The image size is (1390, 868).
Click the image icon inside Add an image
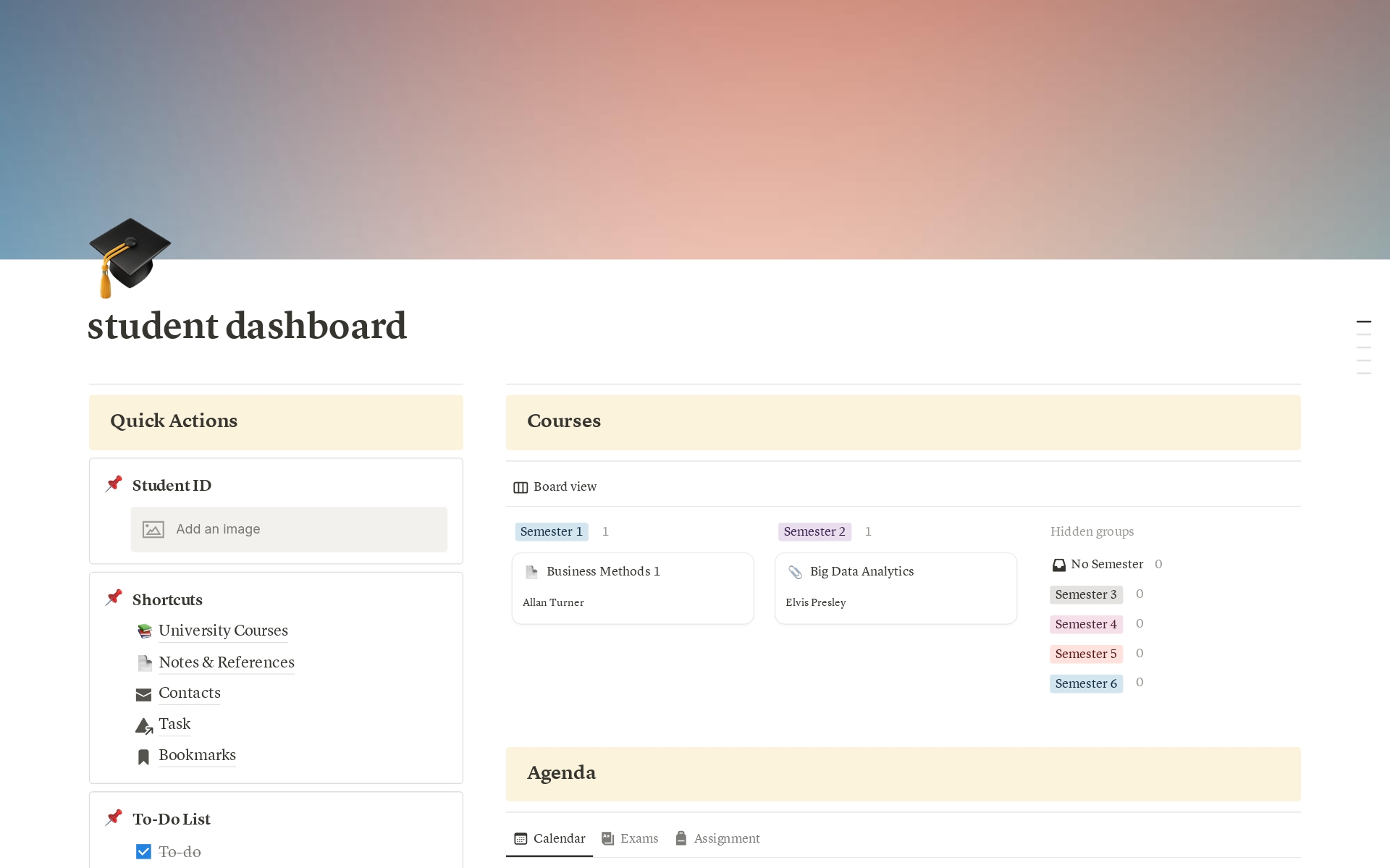tap(153, 529)
